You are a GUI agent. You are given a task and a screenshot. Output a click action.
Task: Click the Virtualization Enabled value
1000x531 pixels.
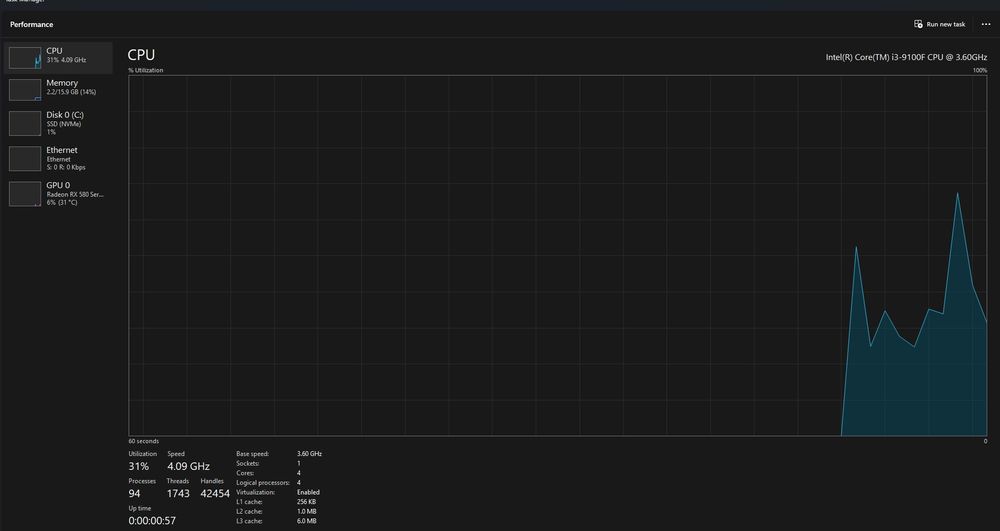point(308,492)
